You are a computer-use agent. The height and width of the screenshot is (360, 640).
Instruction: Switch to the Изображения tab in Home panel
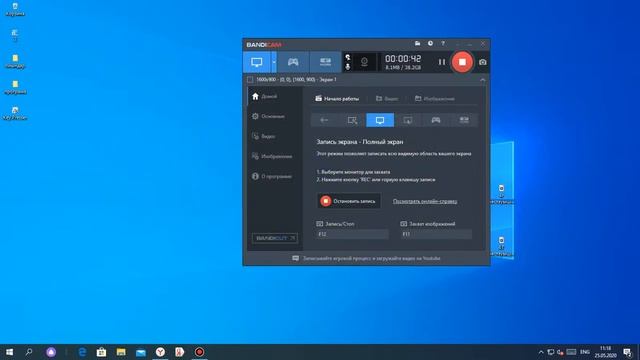(x=435, y=99)
